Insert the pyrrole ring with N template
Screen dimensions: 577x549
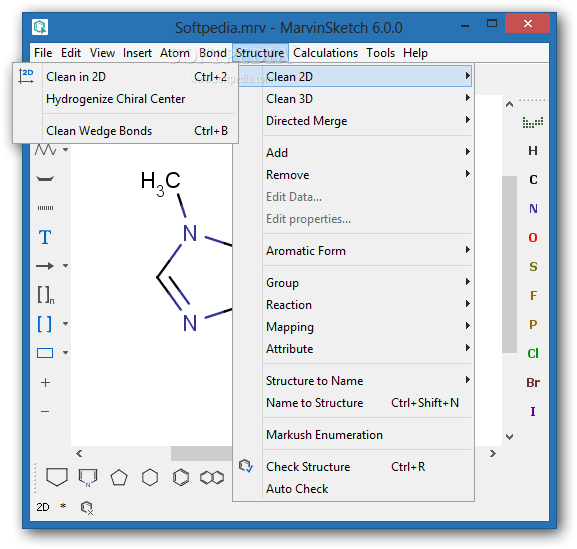coord(88,477)
